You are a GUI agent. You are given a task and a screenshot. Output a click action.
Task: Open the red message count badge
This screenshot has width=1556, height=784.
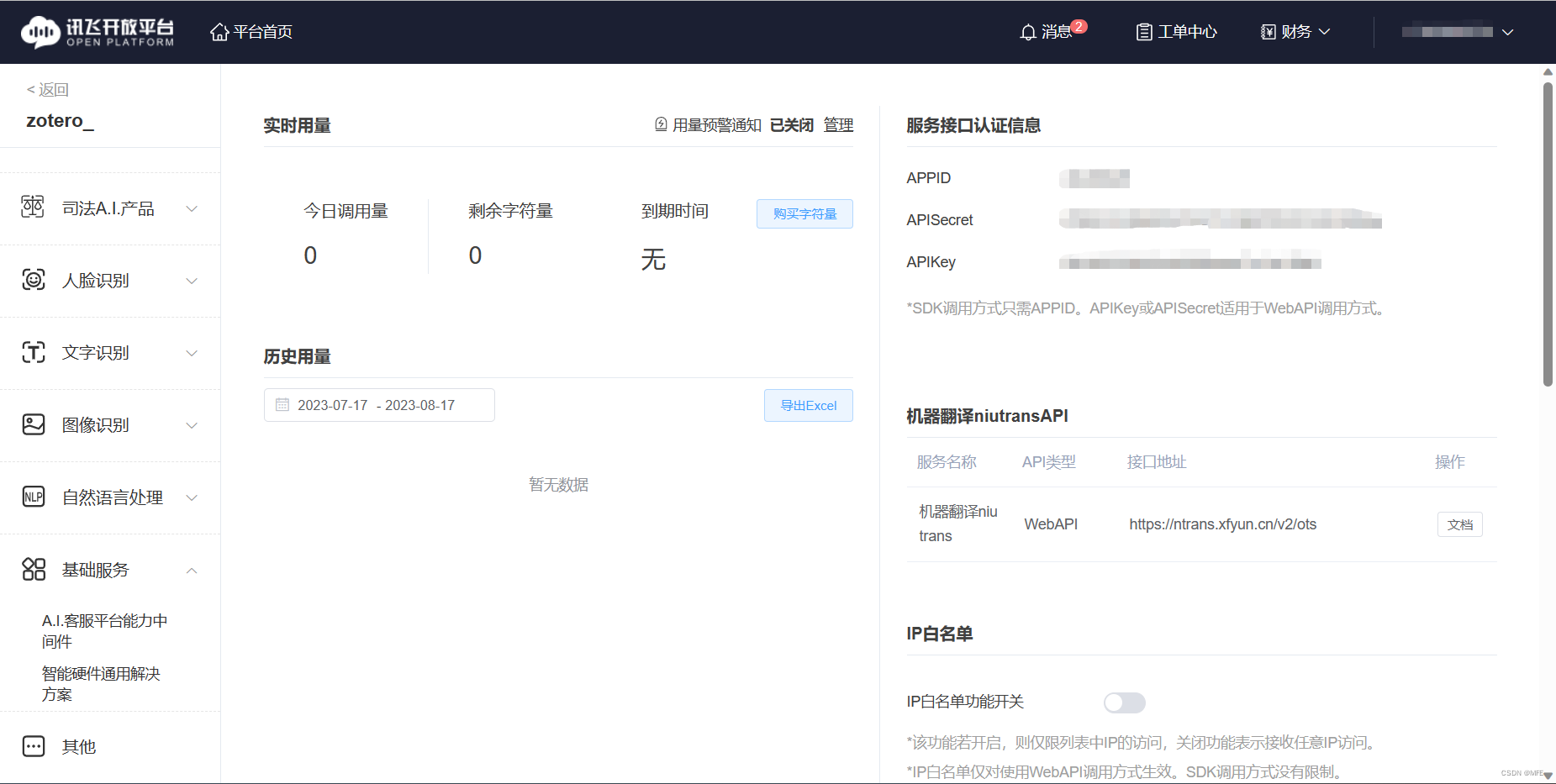(x=1079, y=26)
